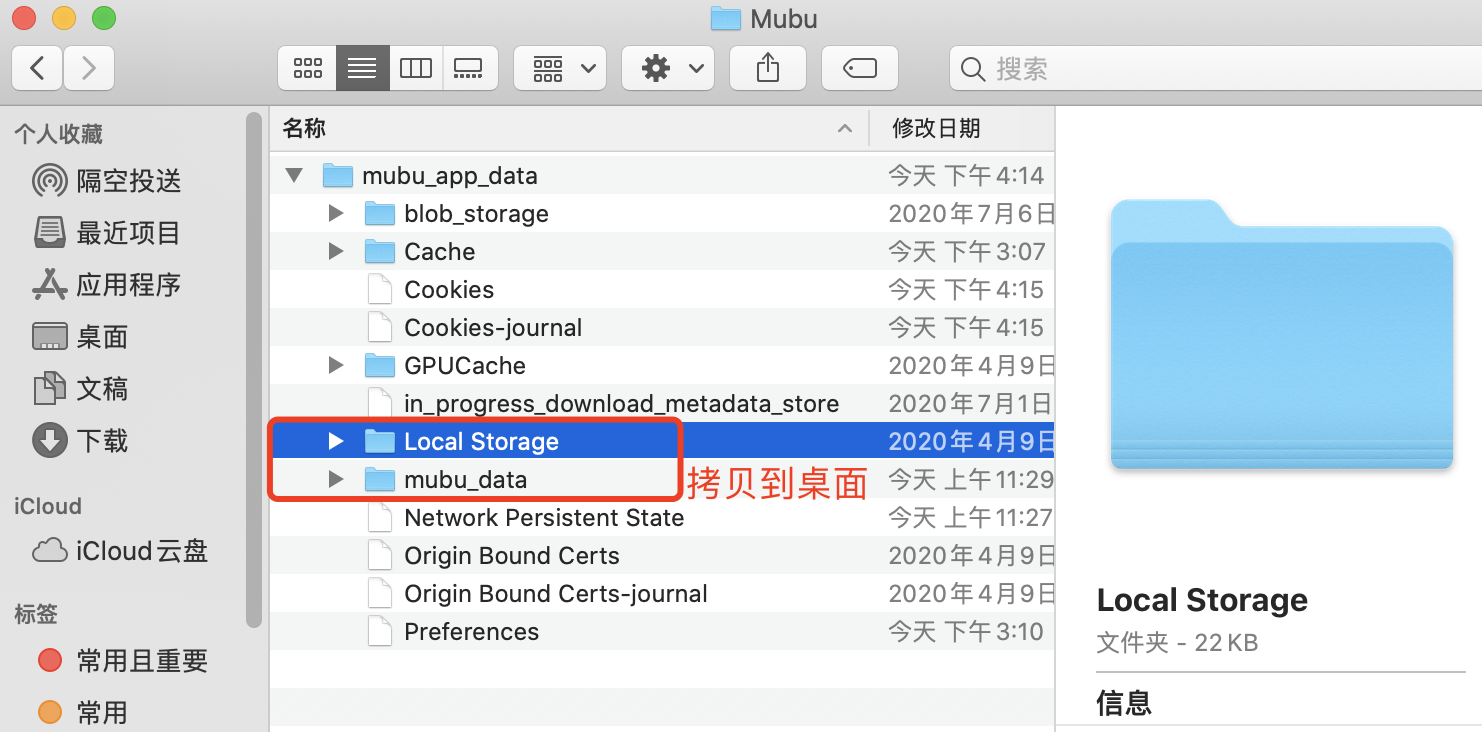This screenshot has width=1482, height=732.
Task: Focus the 搜索 search field
Action: click(x=1215, y=68)
